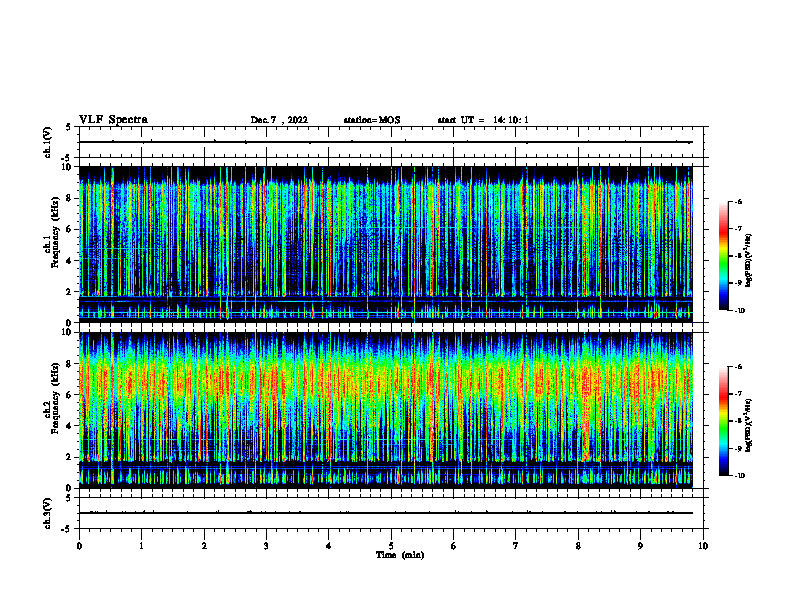792x612 pixels.
Task: Click the '2' frequency tick of ch.2 panel
Action: point(69,457)
